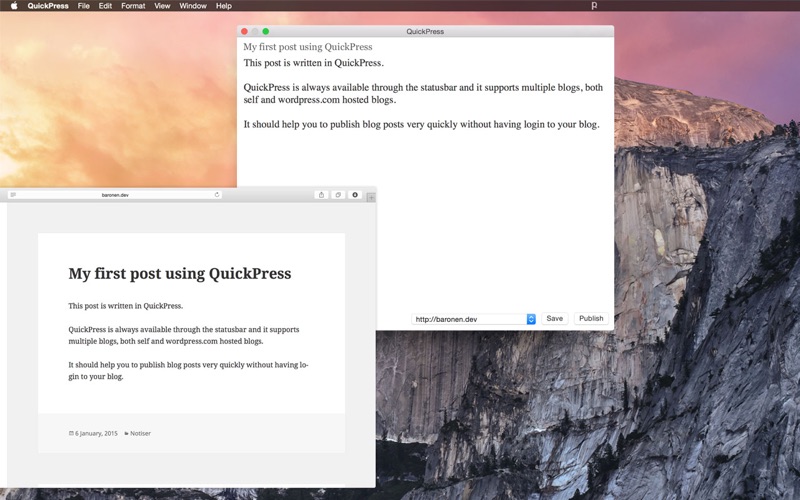Click 'This post is written in QuickPress.' in Safari
The width and height of the screenshot is (800, 500).
pos(126,306)
